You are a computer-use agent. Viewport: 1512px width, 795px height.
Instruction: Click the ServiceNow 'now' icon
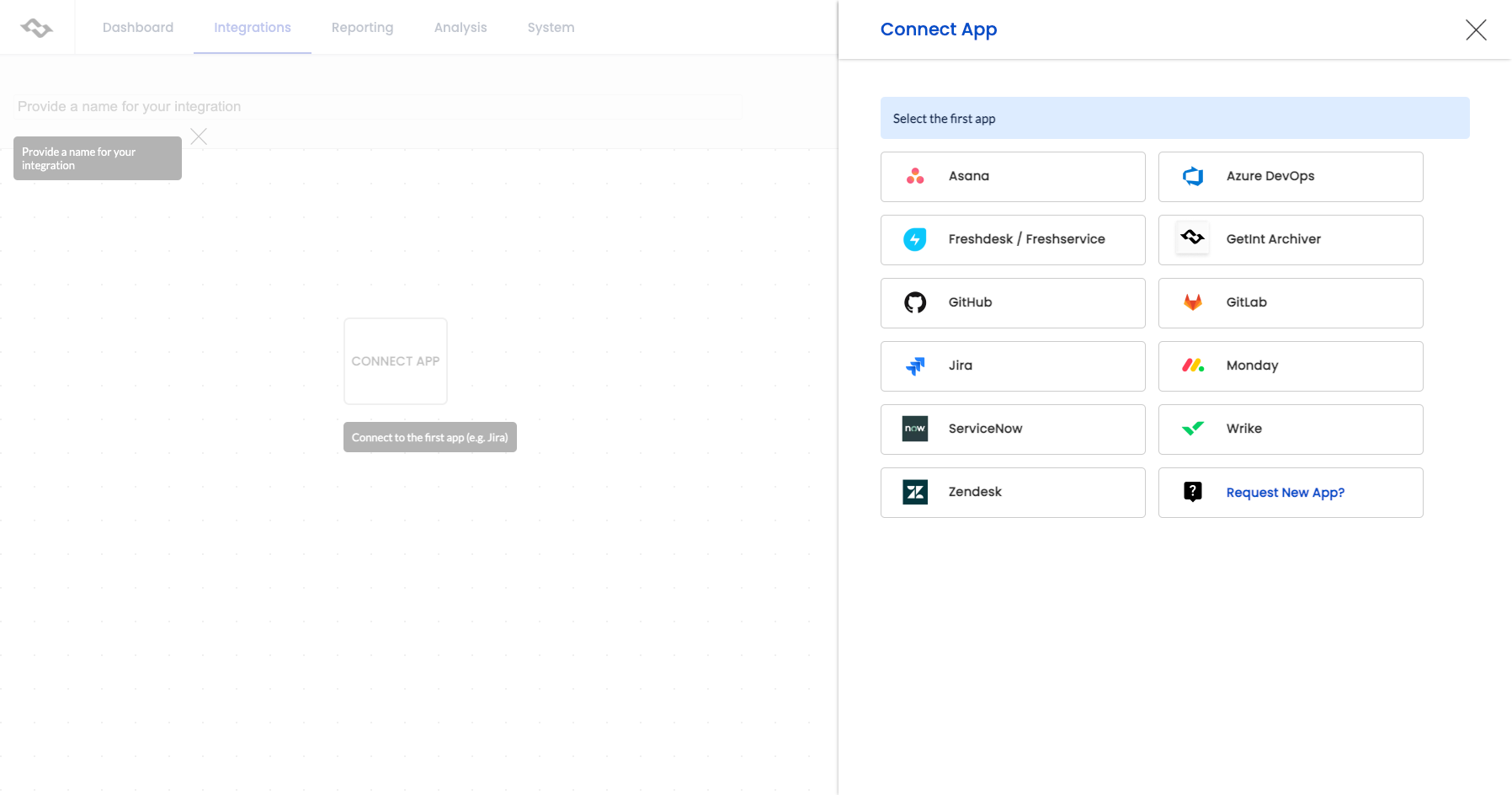[x=915, y=429]
